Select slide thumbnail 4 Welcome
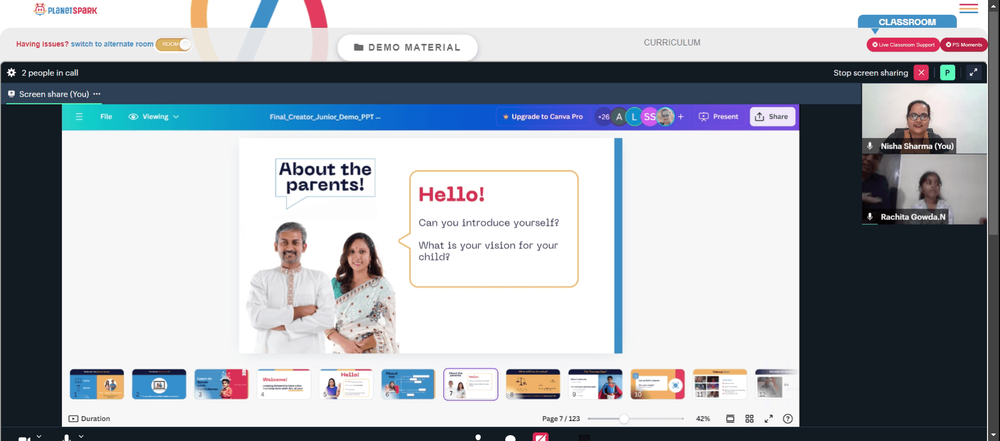This screenshot has height=441, width=1000. pyautogui.click(x=284, y=384)
